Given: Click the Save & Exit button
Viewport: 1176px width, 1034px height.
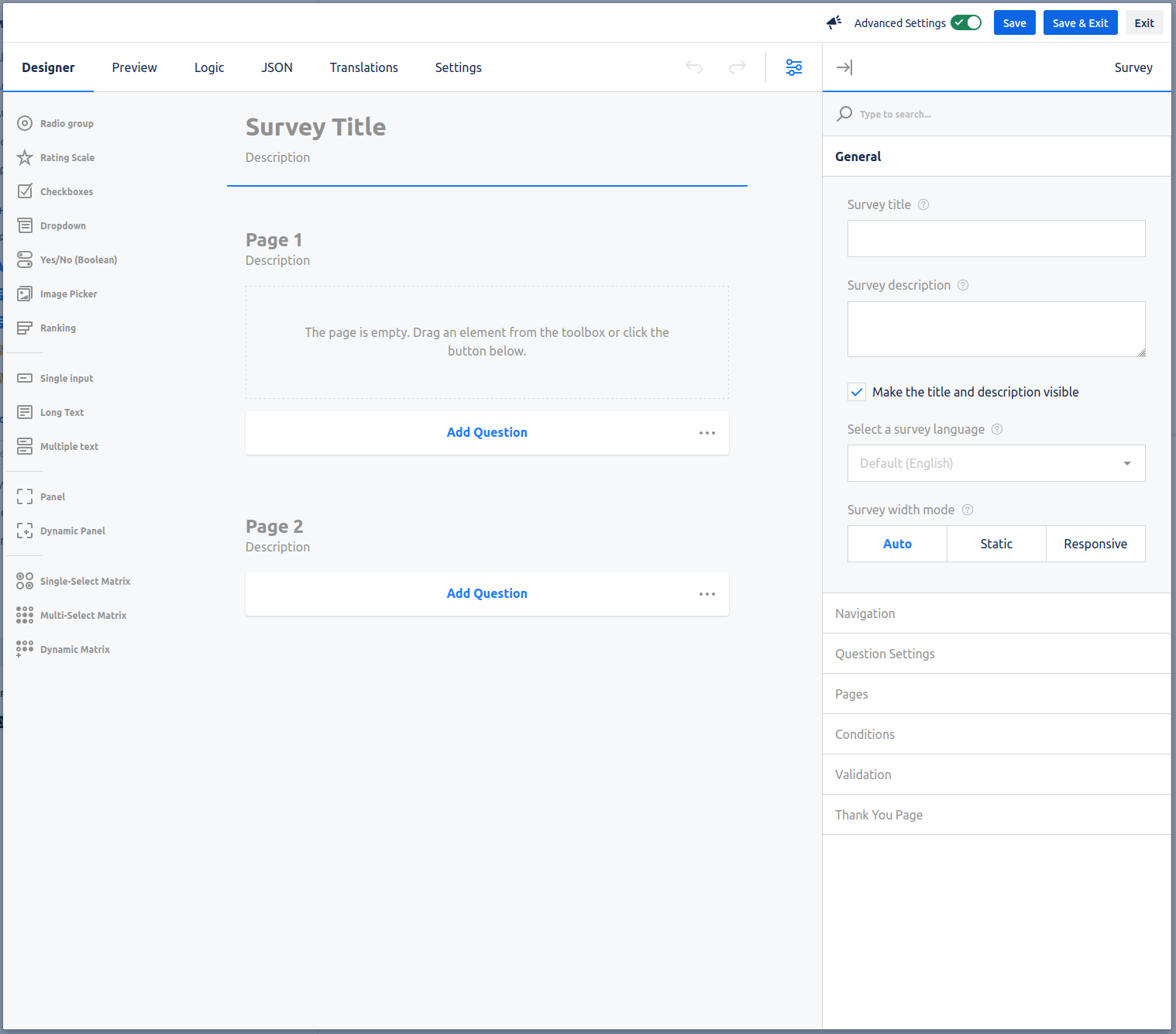Looking at the screenshot, I should tap(1080, 22).
